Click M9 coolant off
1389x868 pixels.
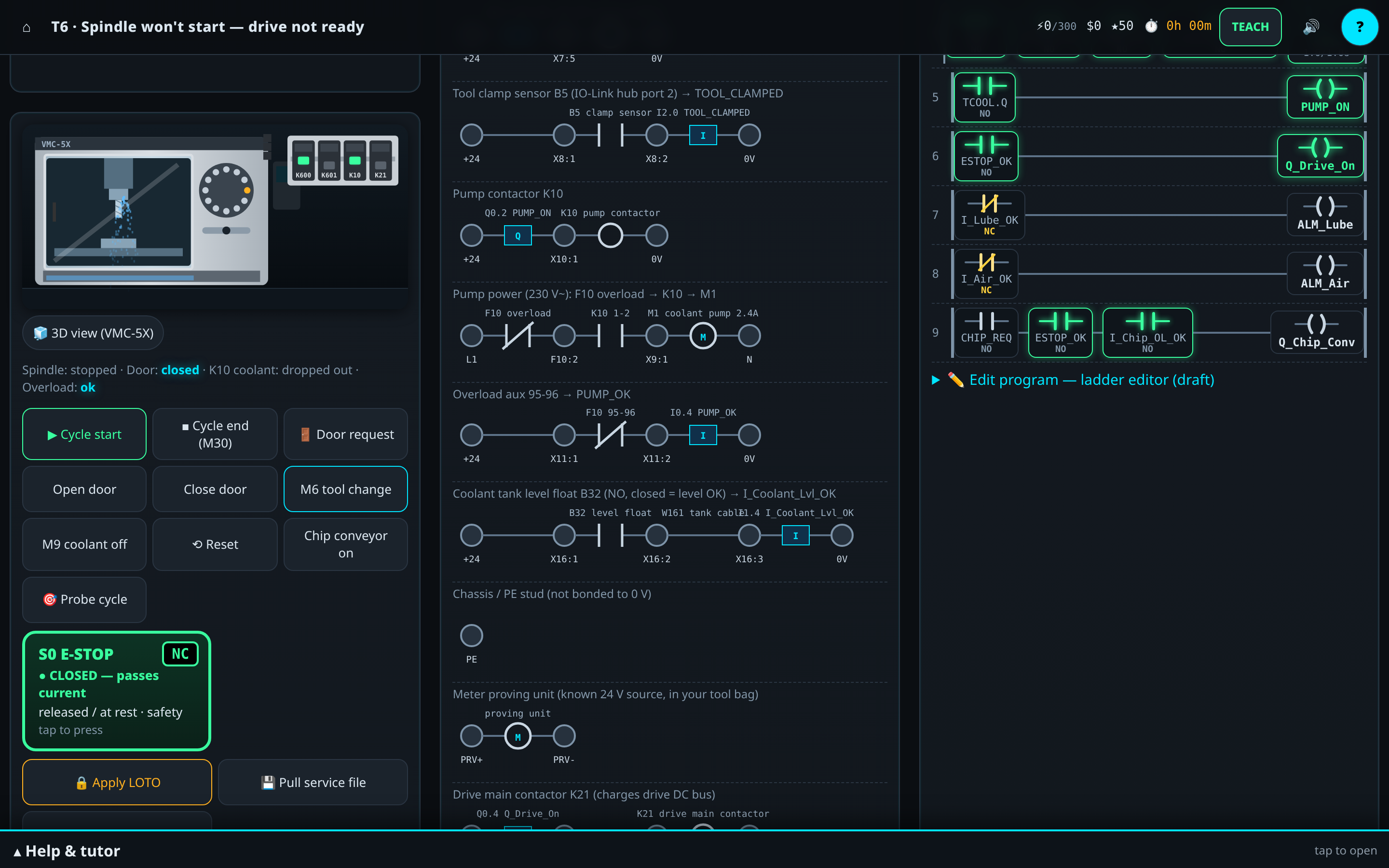[84, 544]
